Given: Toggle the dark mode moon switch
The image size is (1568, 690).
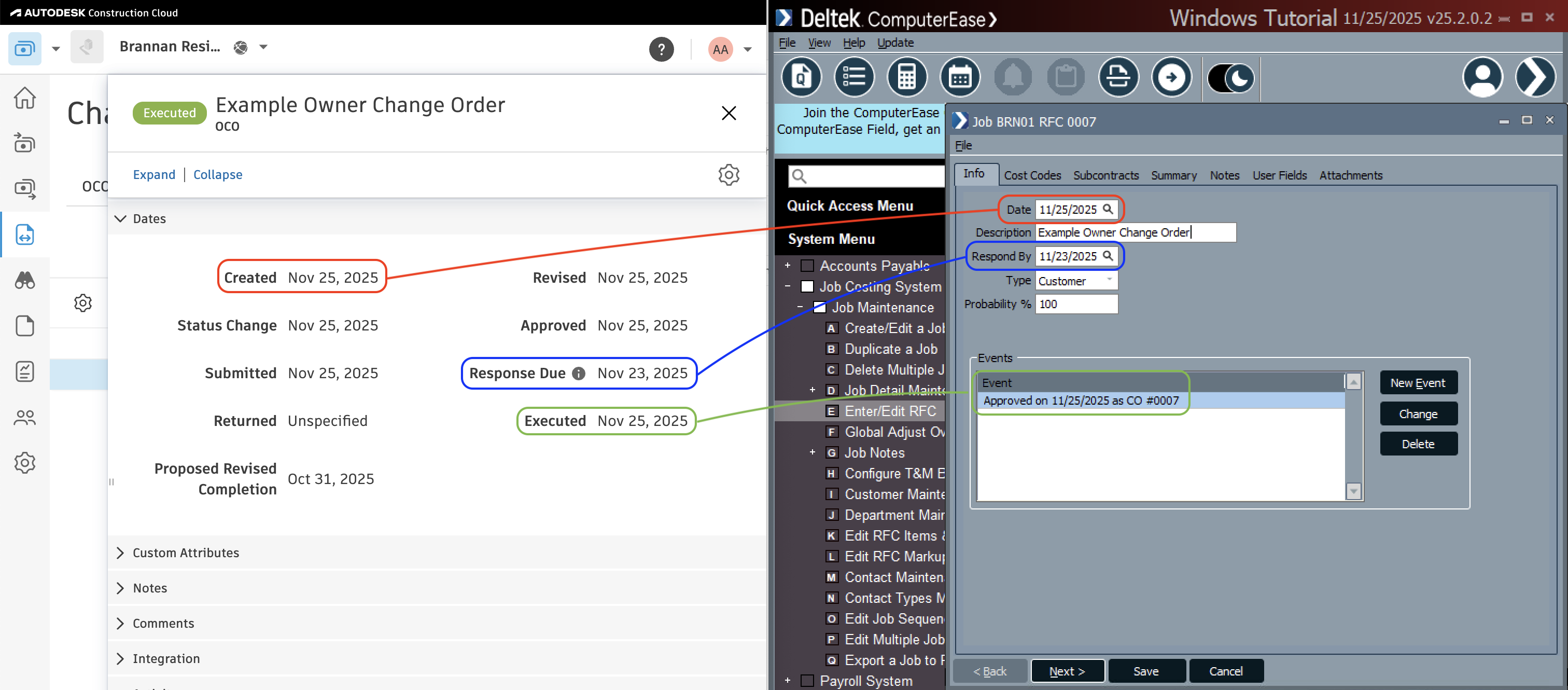Looking at the screenshot, I should tap(1230, 78).
